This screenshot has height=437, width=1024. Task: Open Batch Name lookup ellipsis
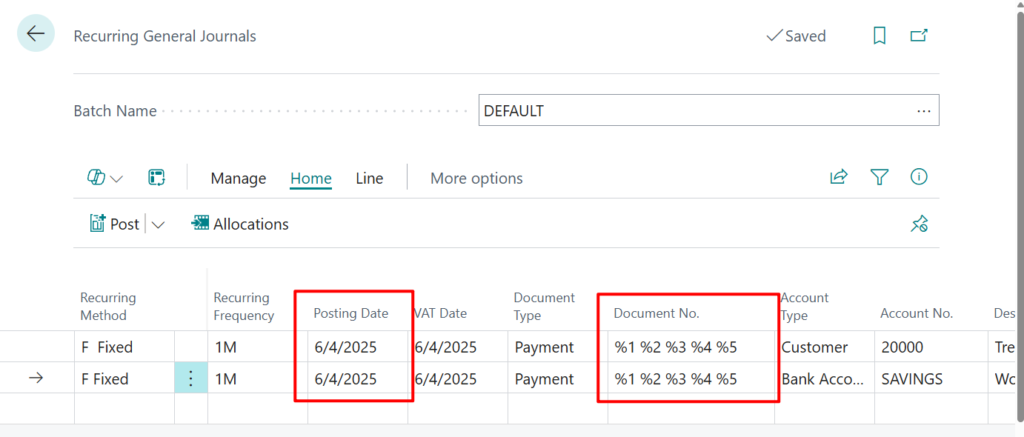923,111
